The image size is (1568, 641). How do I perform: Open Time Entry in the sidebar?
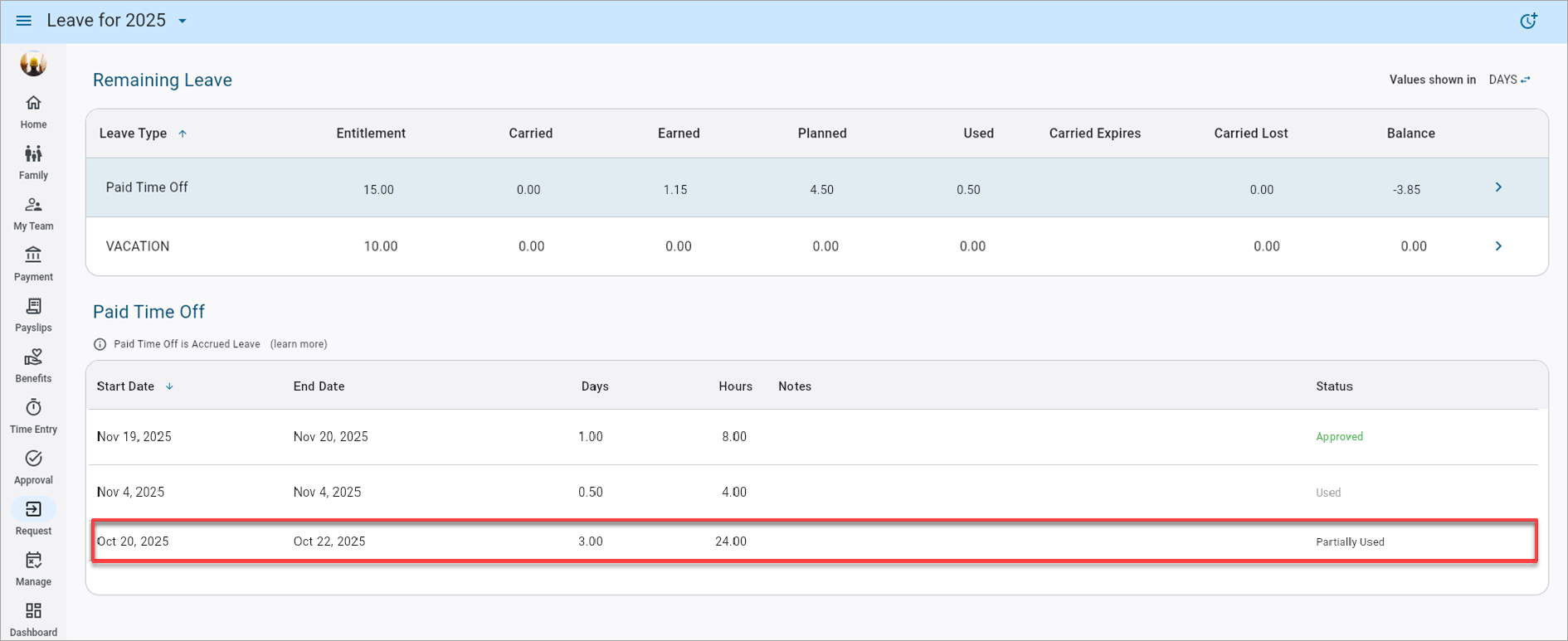coord(33,417)
